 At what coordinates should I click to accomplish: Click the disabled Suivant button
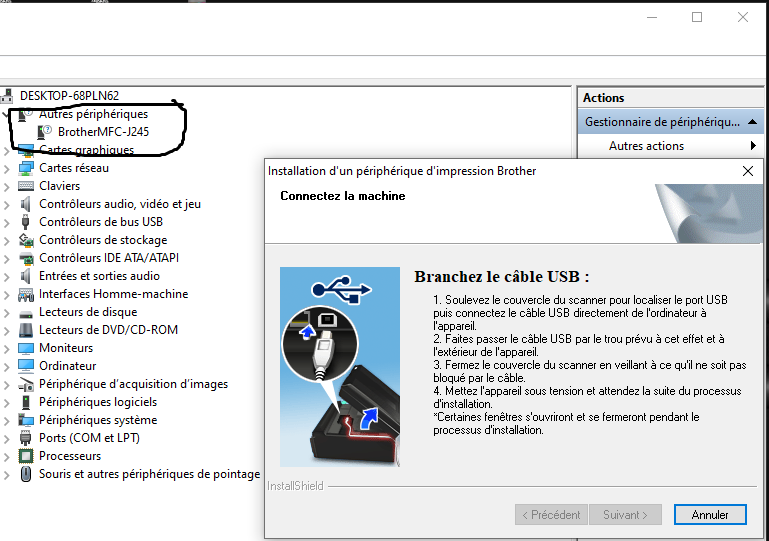point(625,515)
